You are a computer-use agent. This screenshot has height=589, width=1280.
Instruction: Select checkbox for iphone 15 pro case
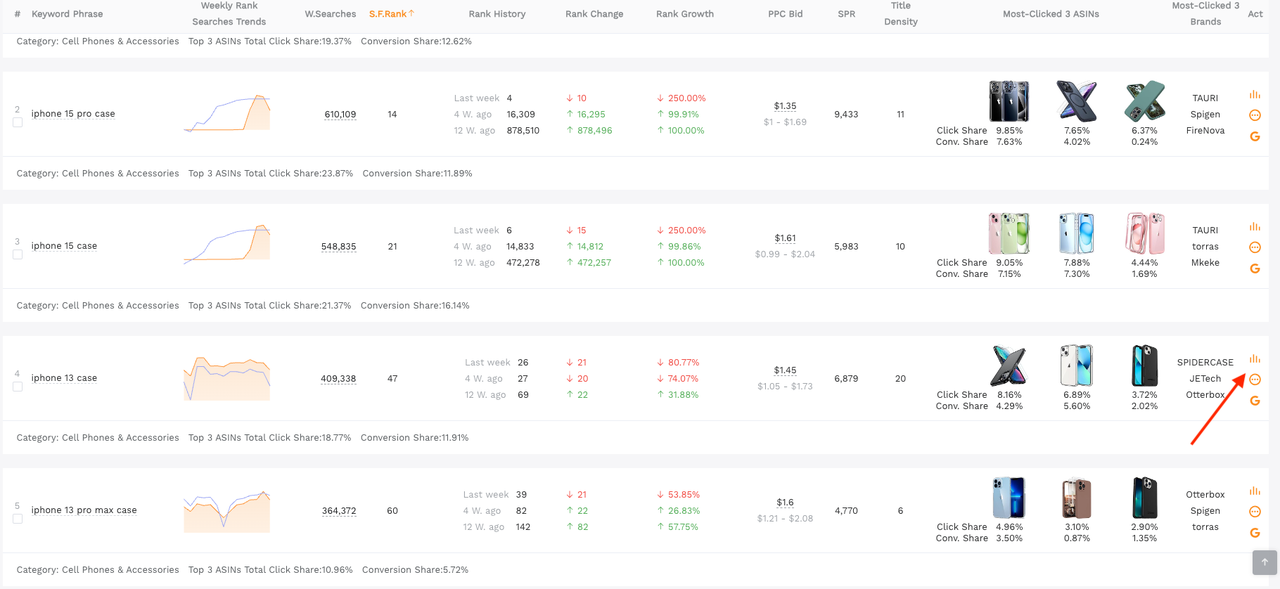pyautogui.click(x=17, y=123)
